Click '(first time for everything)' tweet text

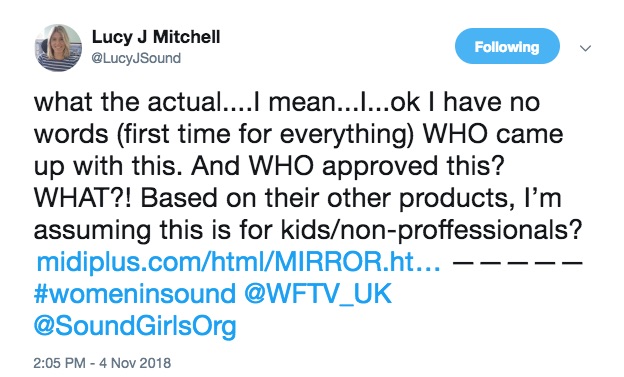(x=265, y=134)
